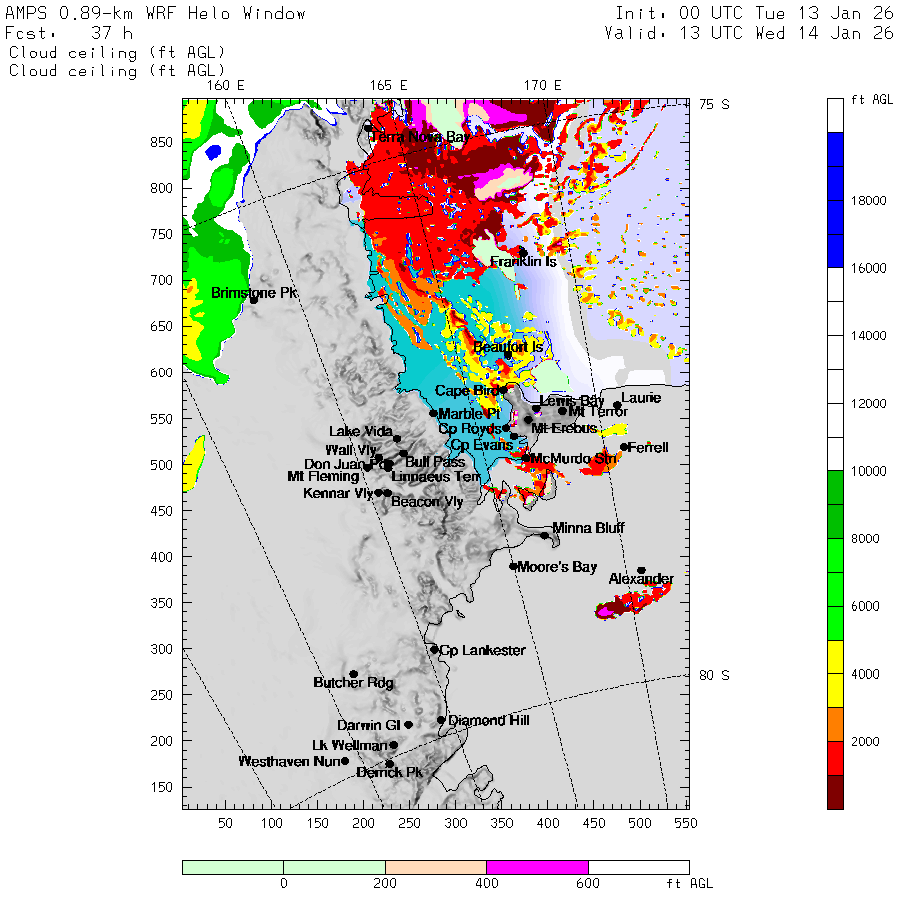The image size is (900, 900).
Task: Click the Alexander station marker dot
Action: [641, 570]
